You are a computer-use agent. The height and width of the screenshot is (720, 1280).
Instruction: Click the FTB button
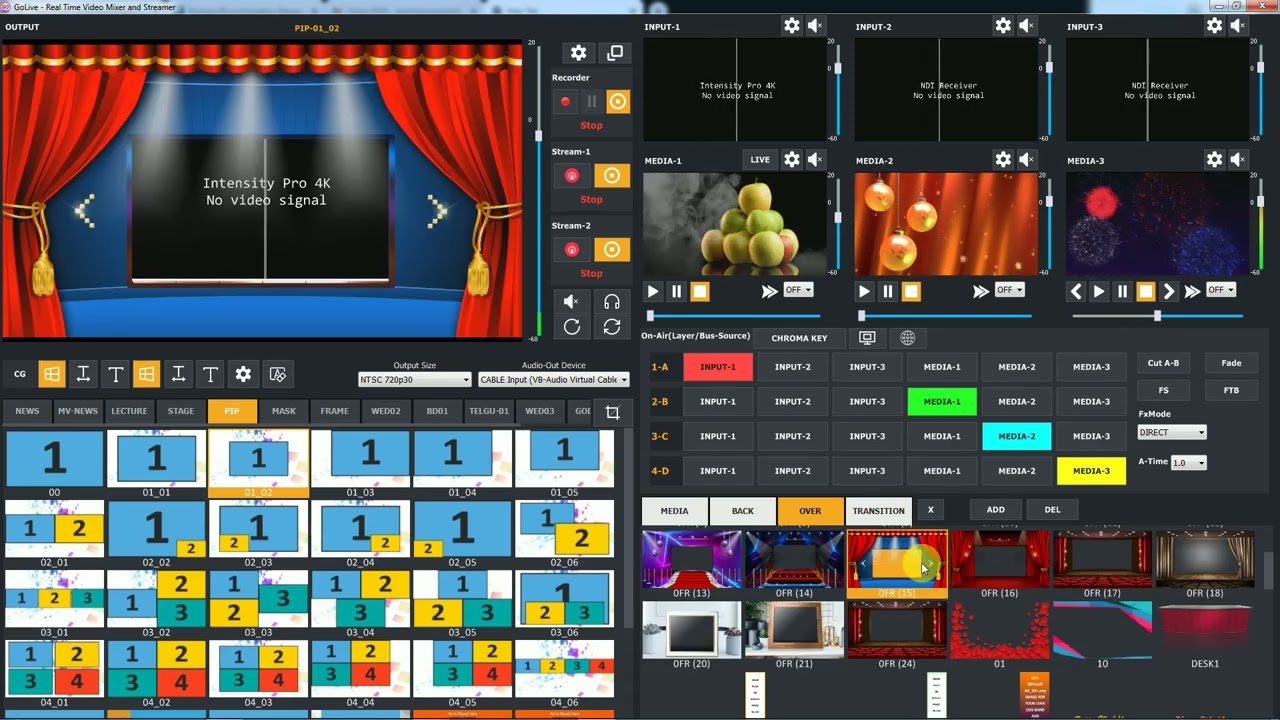click(1231, 390)
